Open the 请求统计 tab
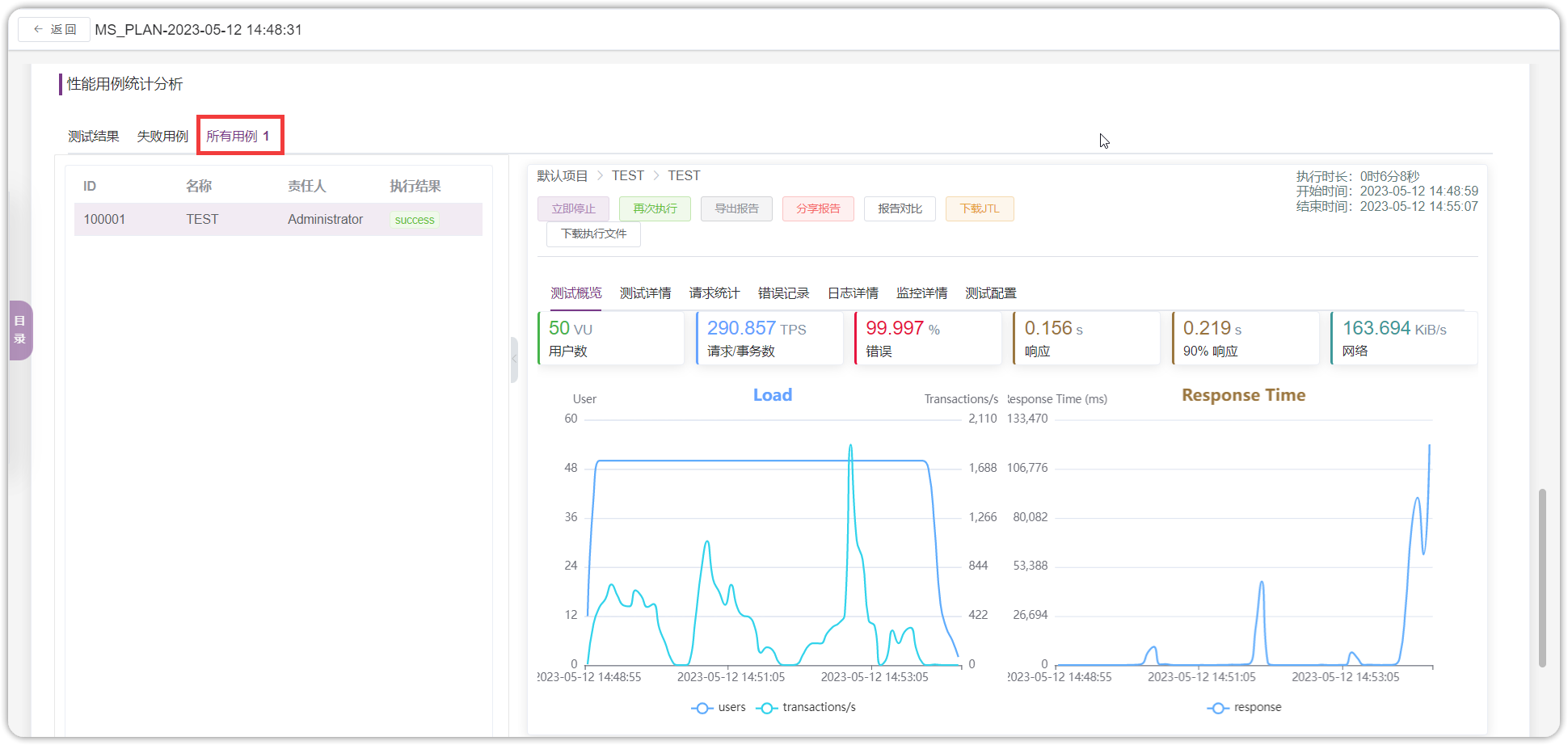This screenshot has width=1568, height=745. click(x=714, y=293)
